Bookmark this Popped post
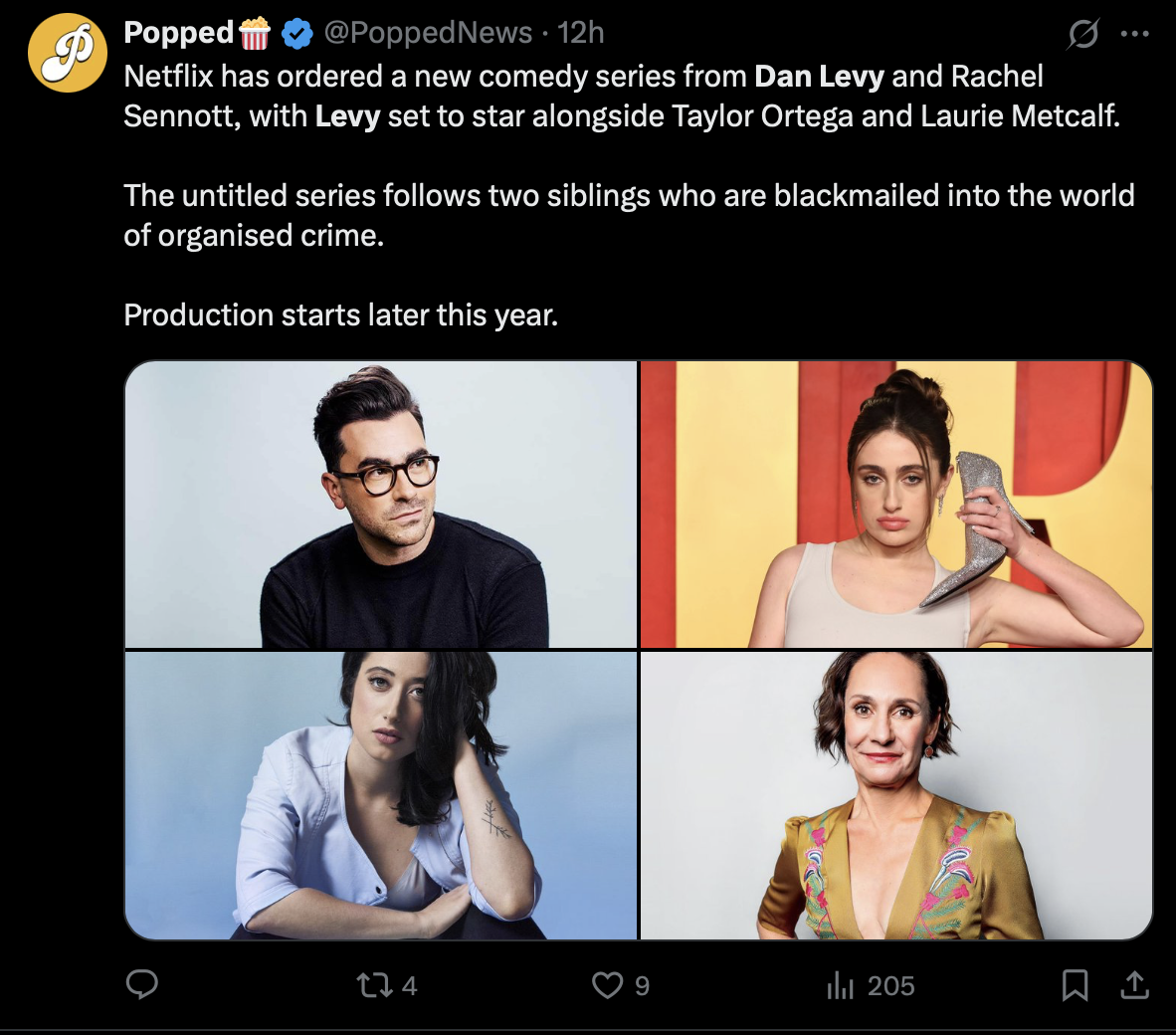Viewport: 1176px width, 1035px height. pyautogui.click(x=1075, y=985)
